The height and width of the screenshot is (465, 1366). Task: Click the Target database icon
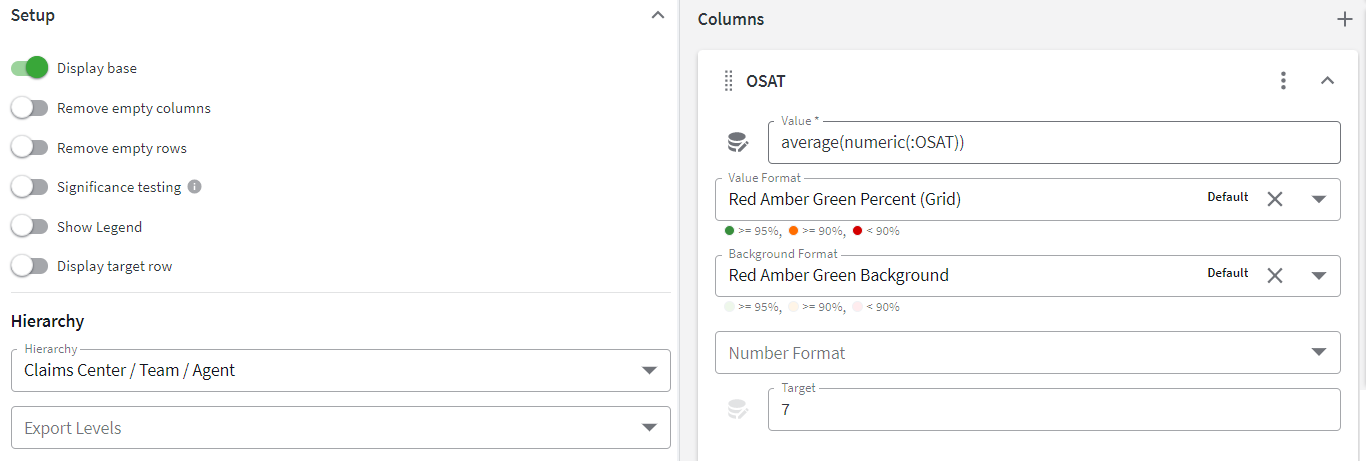738,410
